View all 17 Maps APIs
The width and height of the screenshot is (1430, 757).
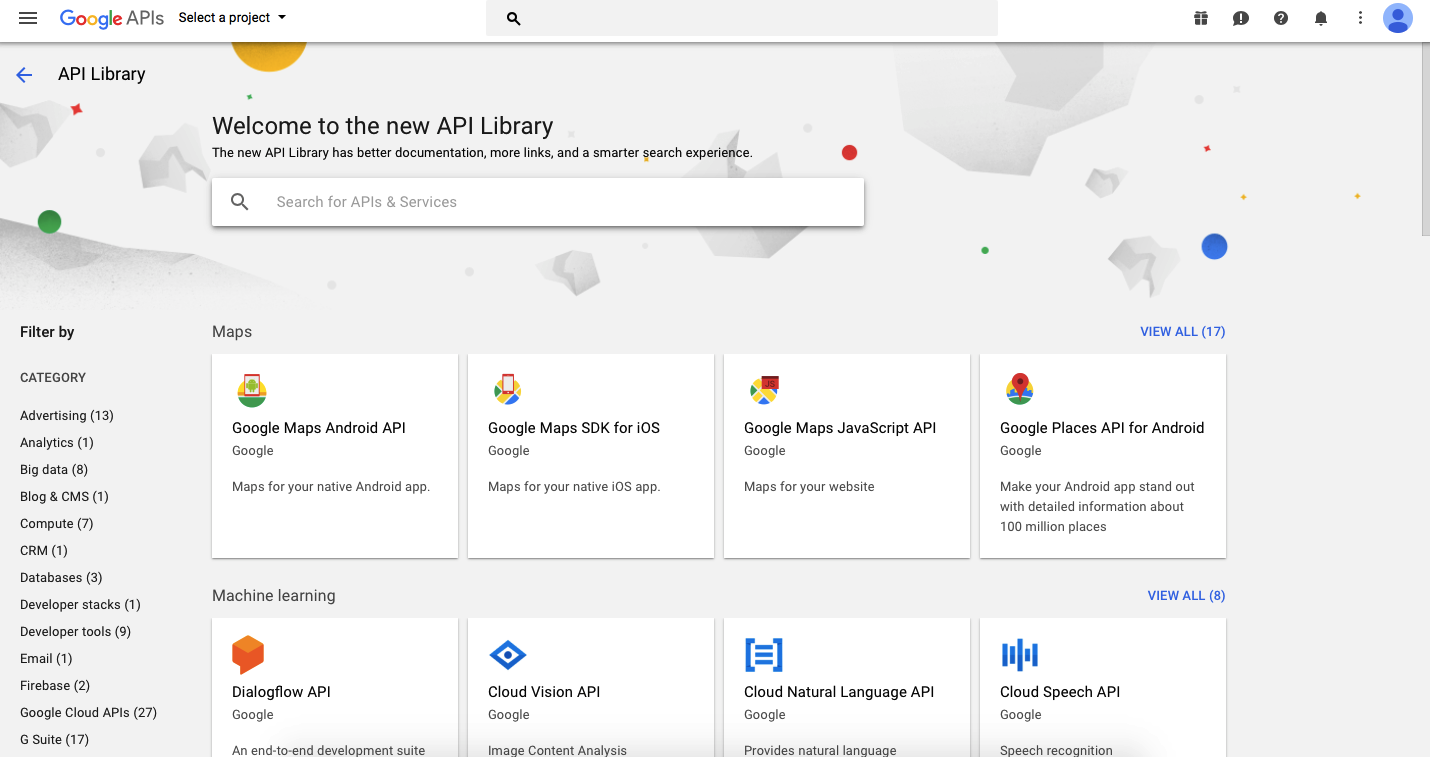(x=1183, y=332)
